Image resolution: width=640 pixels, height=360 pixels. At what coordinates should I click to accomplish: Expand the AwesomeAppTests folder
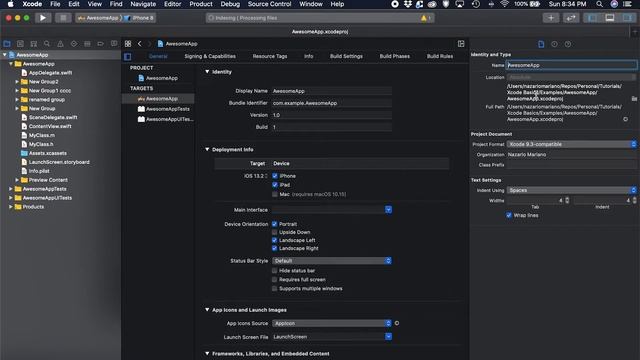click(x=11, y=189)
